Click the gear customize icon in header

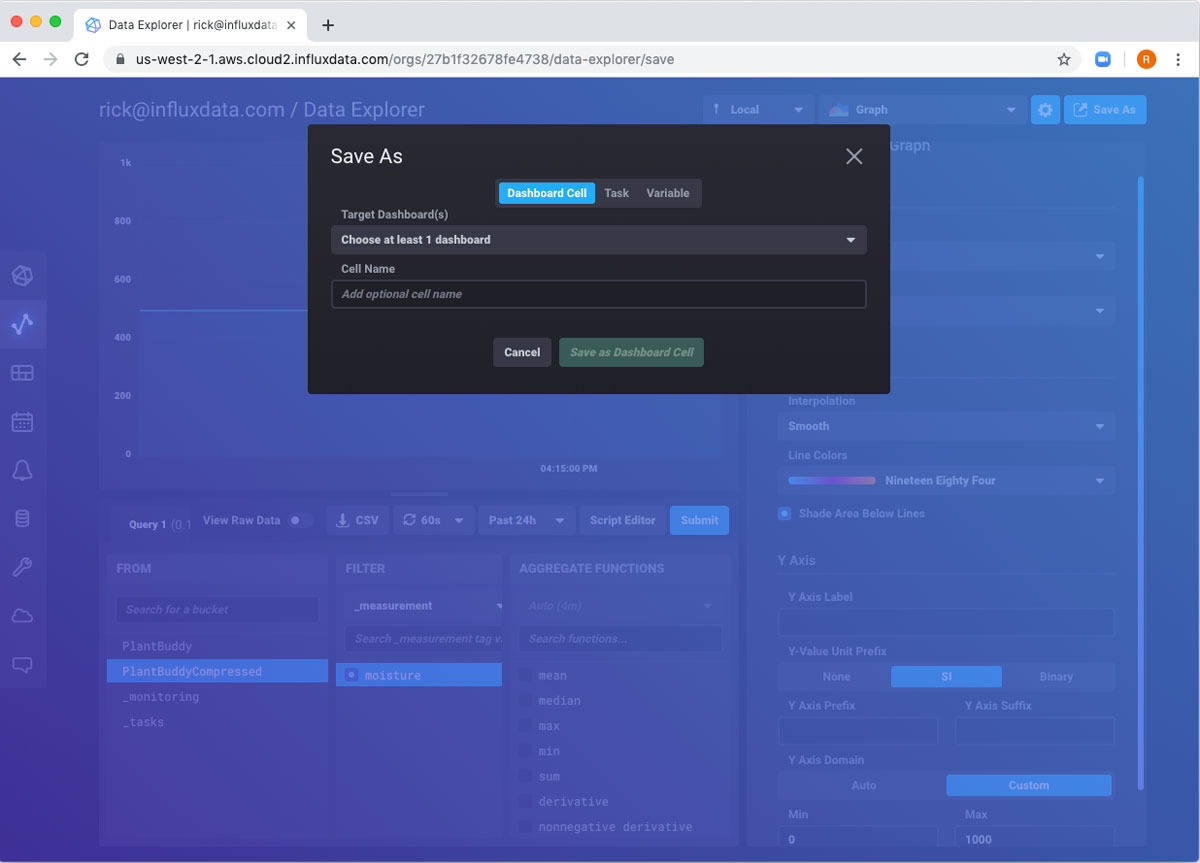pos(1045,110)
